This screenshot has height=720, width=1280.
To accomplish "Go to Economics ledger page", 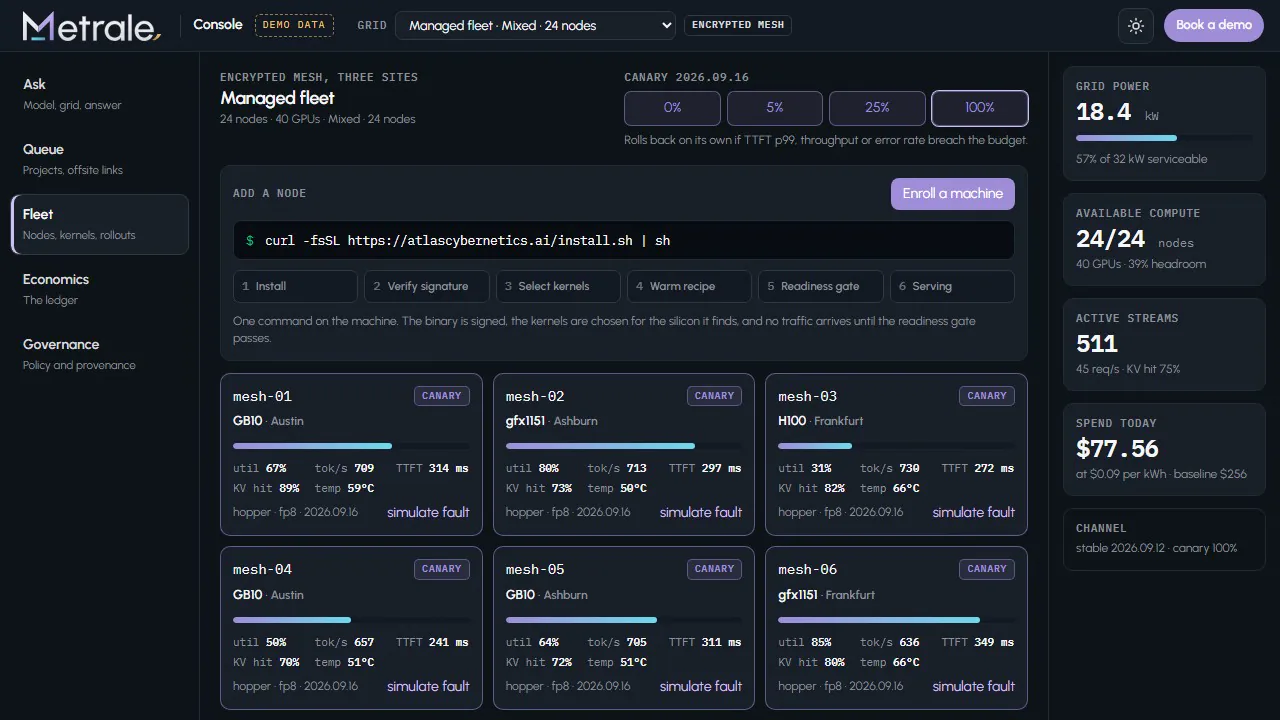I will coord(99,289).
